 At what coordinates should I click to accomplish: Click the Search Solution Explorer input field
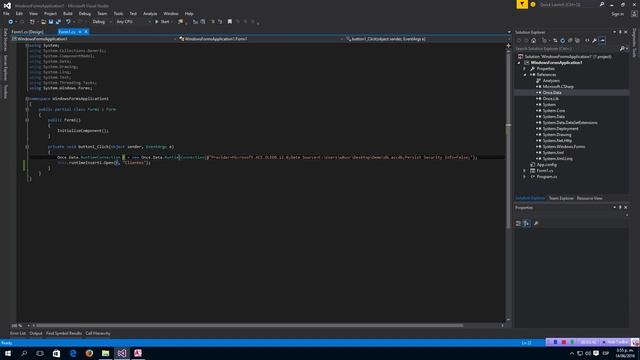tap(567, 49)
